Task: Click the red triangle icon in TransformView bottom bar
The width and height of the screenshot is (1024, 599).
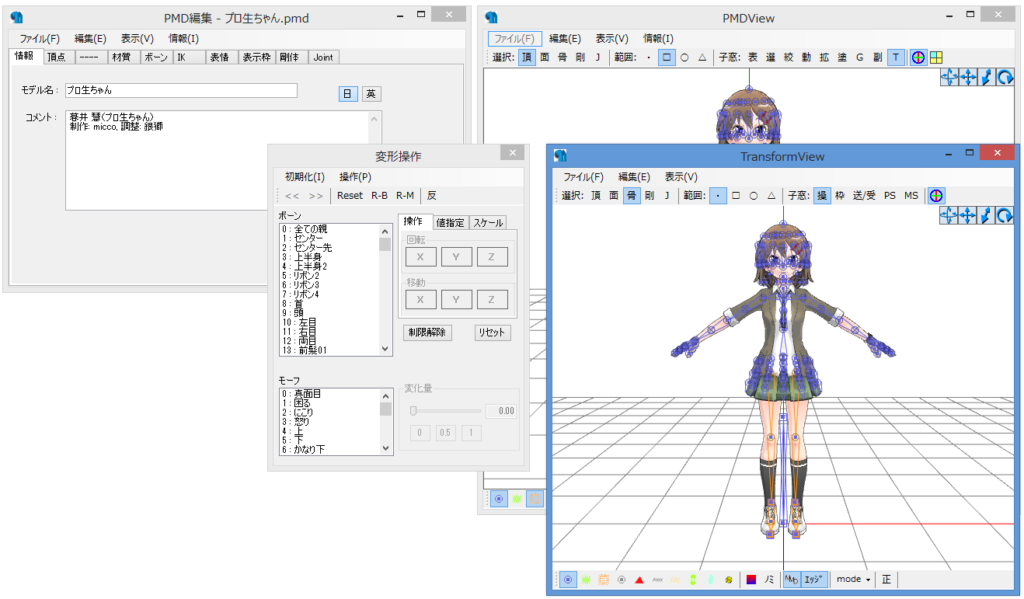Action: pyautogui.click(x=639, y=579)
